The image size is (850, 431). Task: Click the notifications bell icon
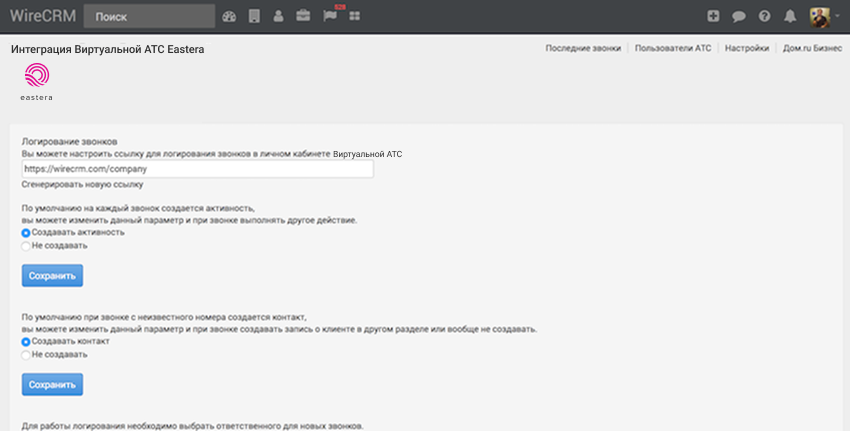[x=790, y=16]
